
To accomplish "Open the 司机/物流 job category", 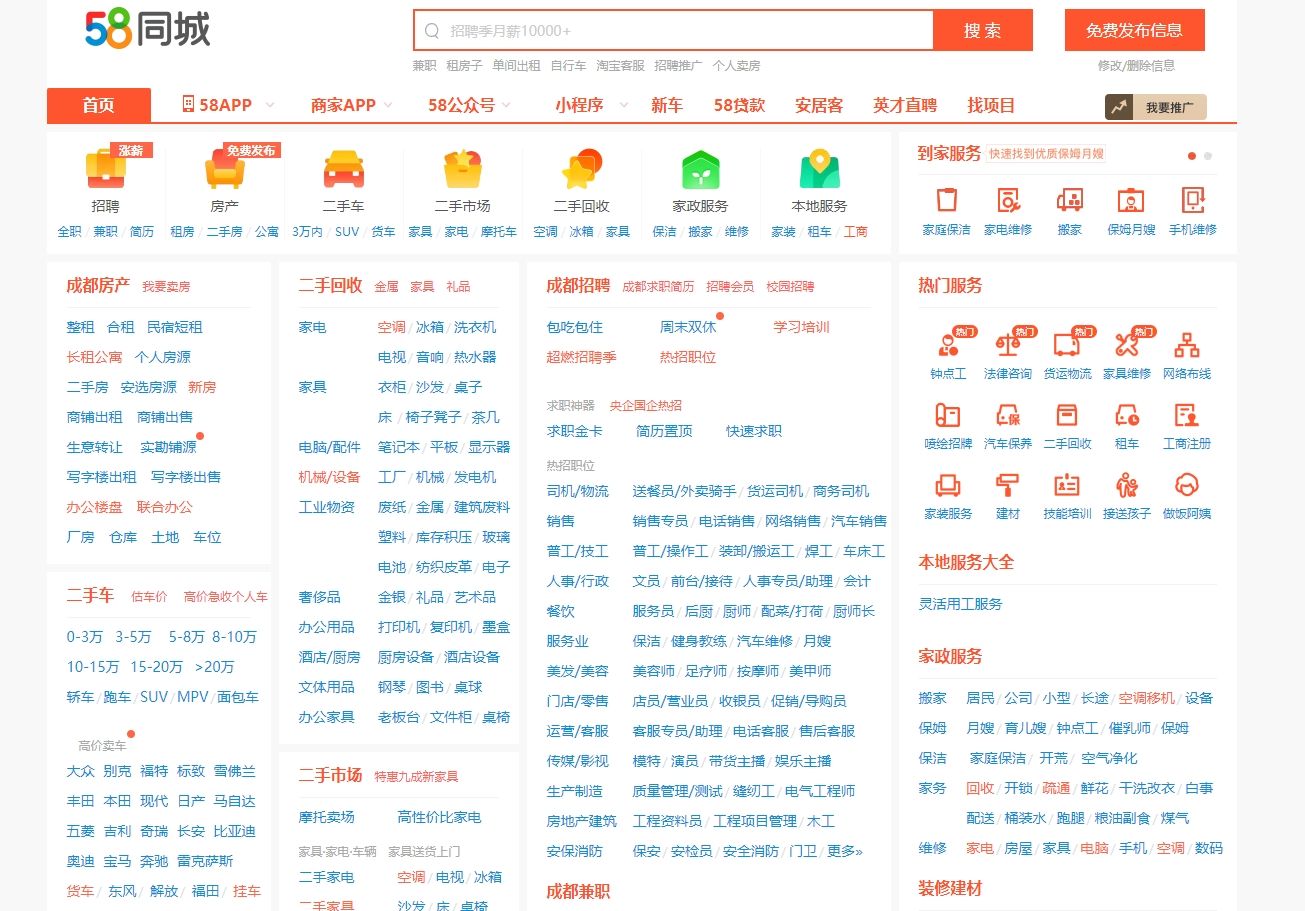I will (577, 491).
